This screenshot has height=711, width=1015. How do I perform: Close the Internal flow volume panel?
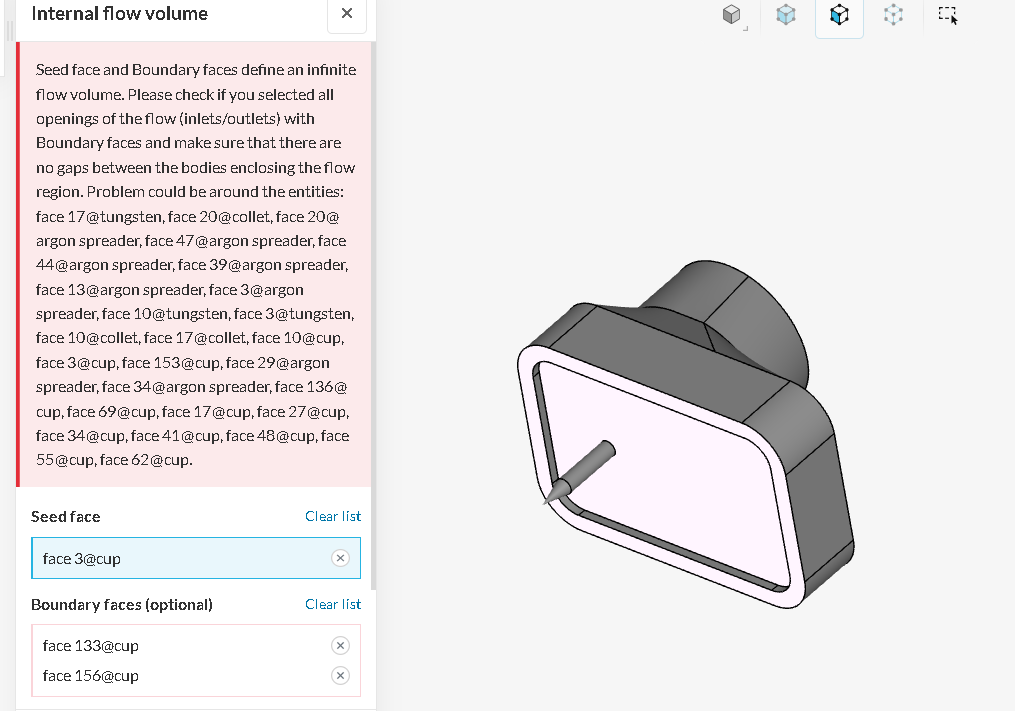click(x=347, y=14)
